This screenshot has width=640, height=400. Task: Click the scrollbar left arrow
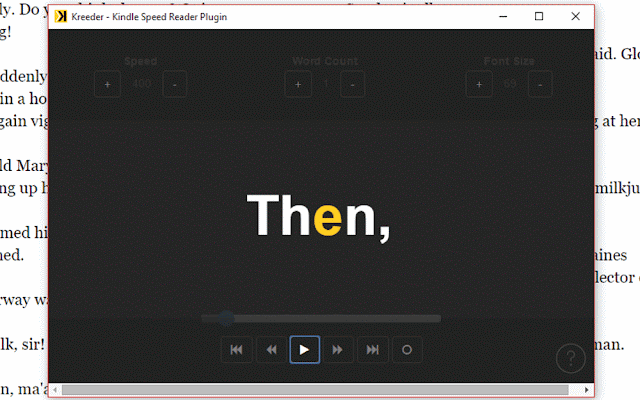55,389
